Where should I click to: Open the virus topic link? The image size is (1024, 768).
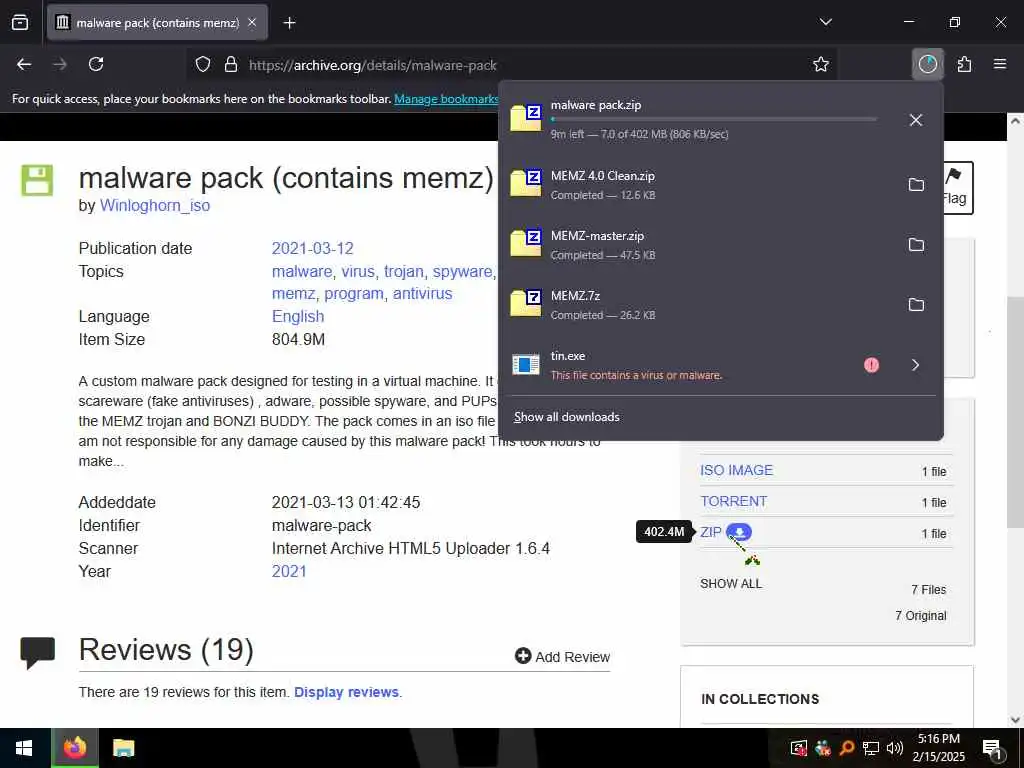click(358, 271)
